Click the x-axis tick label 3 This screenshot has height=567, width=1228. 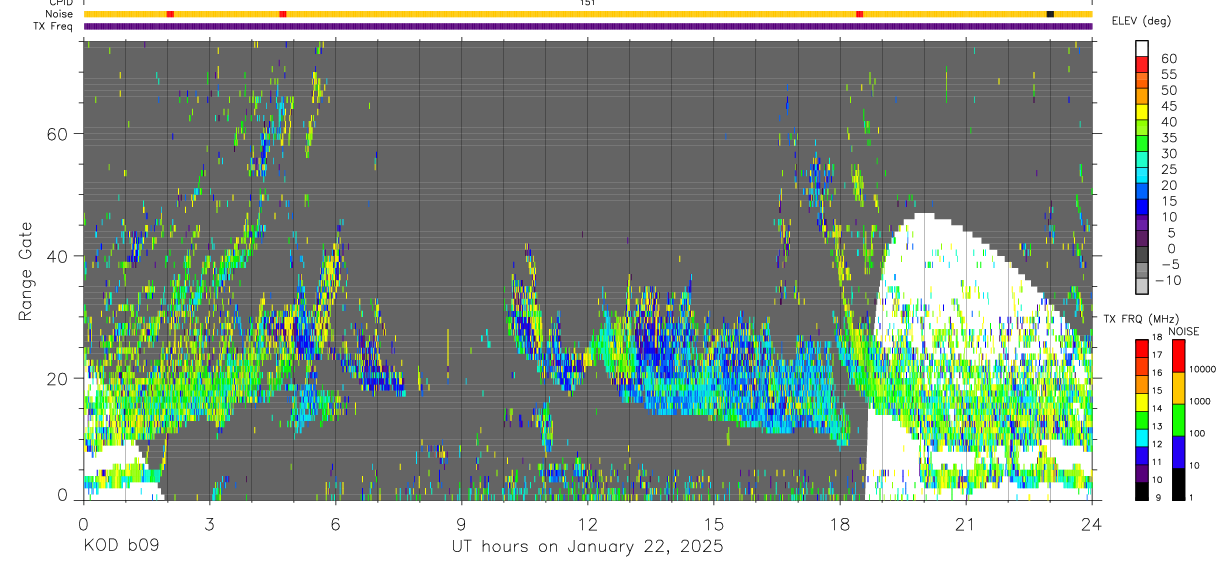pyautogui.click(x=210, y=523)
